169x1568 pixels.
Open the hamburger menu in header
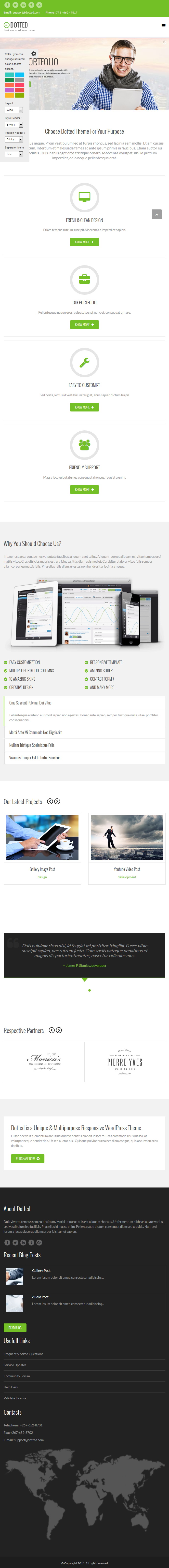(163, 26)
